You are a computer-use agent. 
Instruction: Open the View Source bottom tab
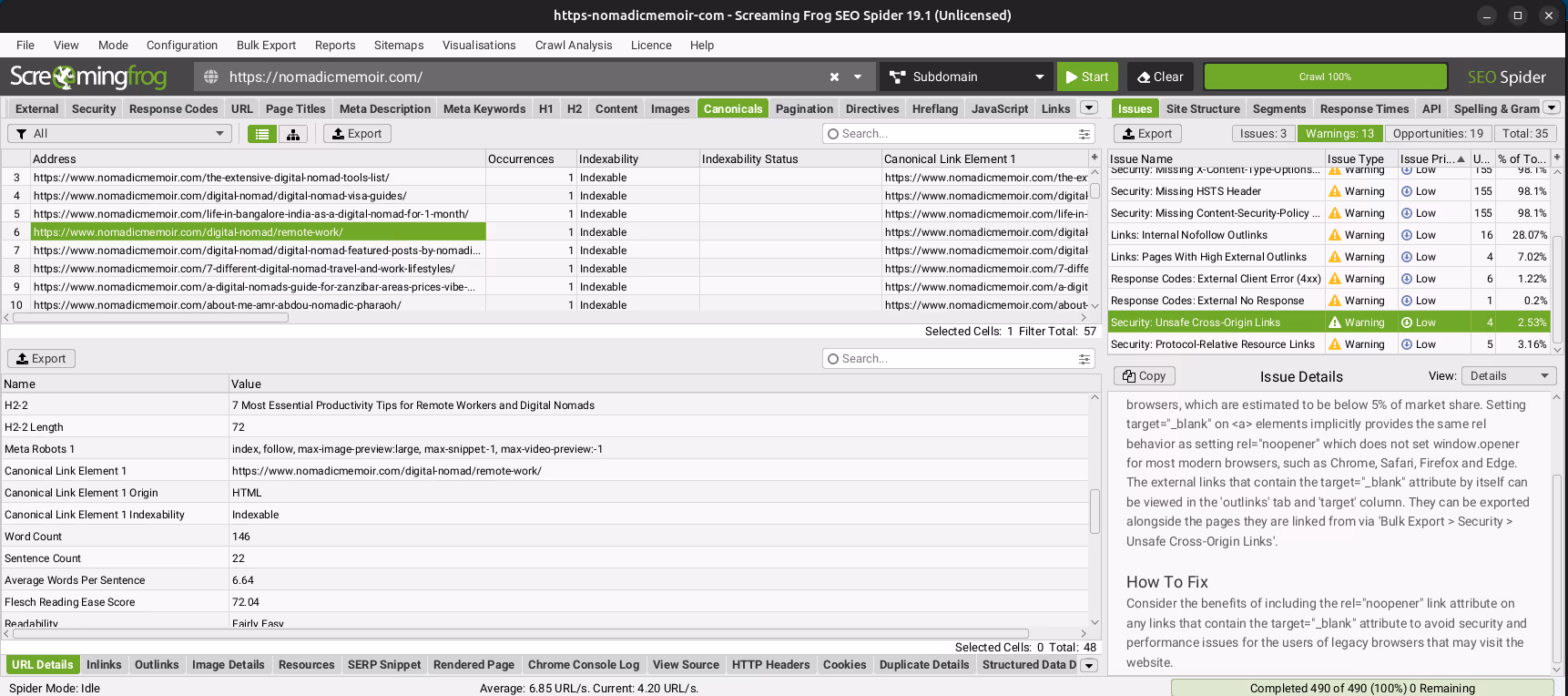click(686, 665)
